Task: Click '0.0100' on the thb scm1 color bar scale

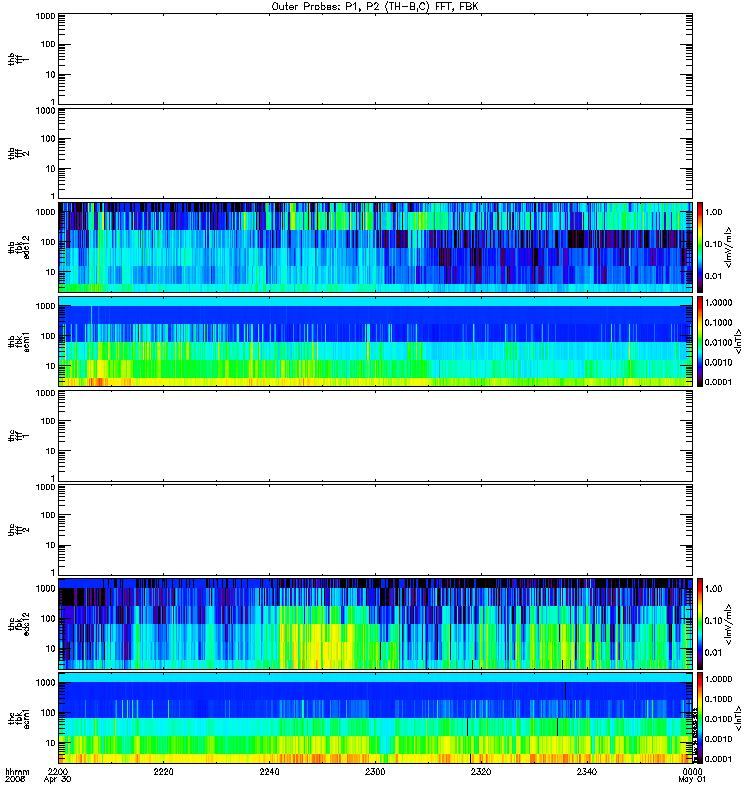Action: pos(718,342)
